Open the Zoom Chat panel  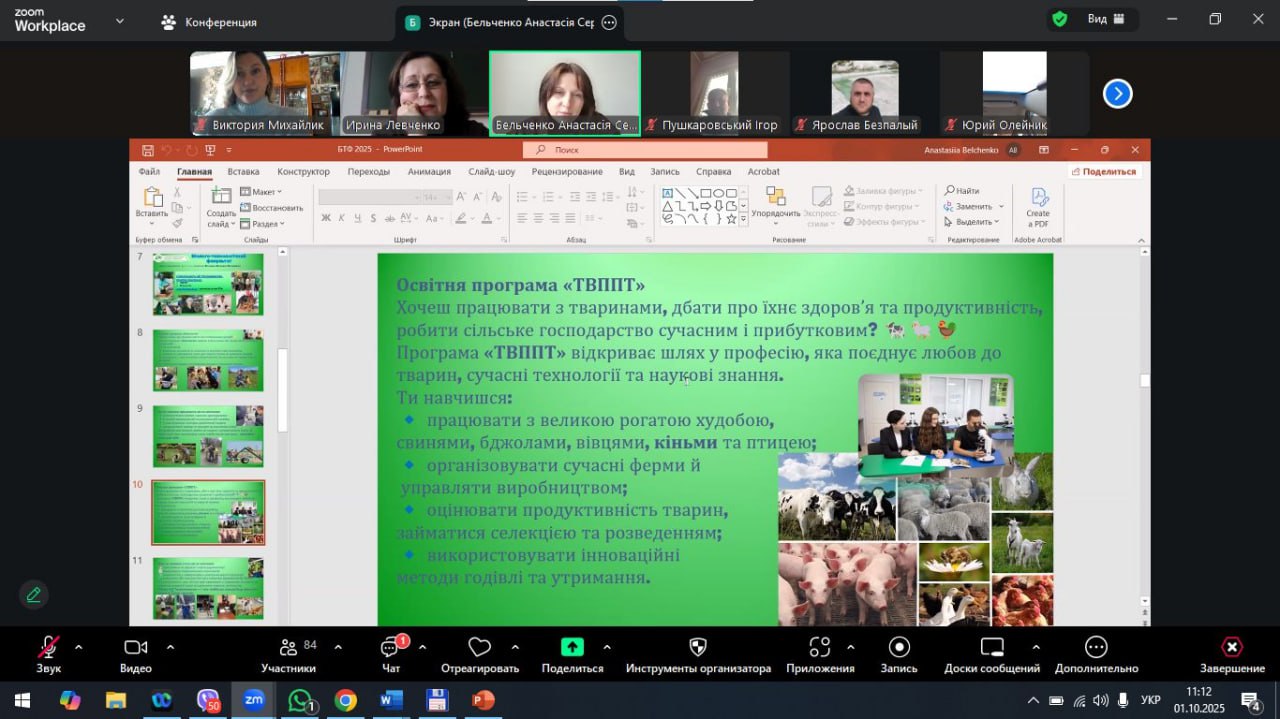(x=390, y=647)
